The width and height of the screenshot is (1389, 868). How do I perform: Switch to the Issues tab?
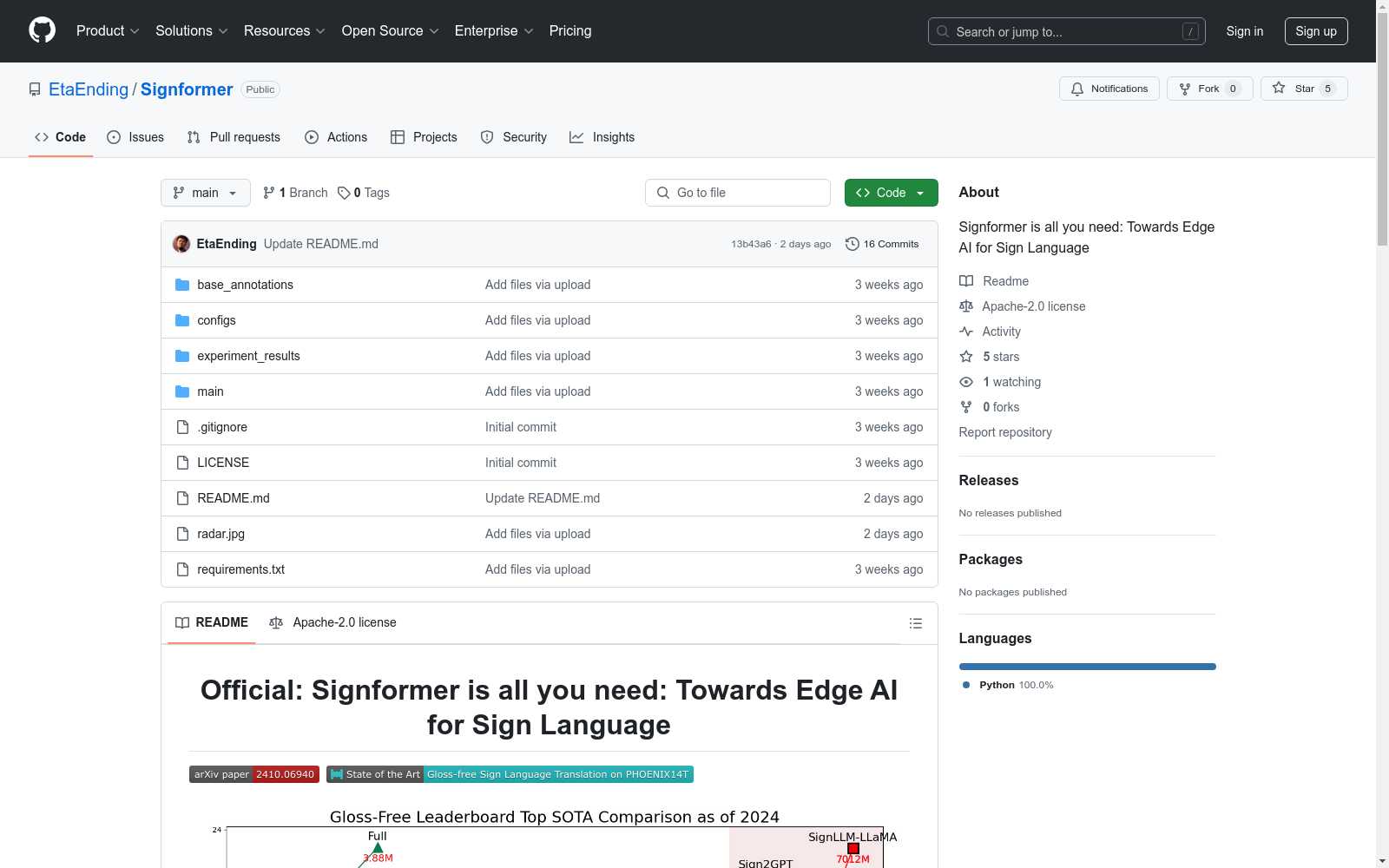(x=135, y=137)
